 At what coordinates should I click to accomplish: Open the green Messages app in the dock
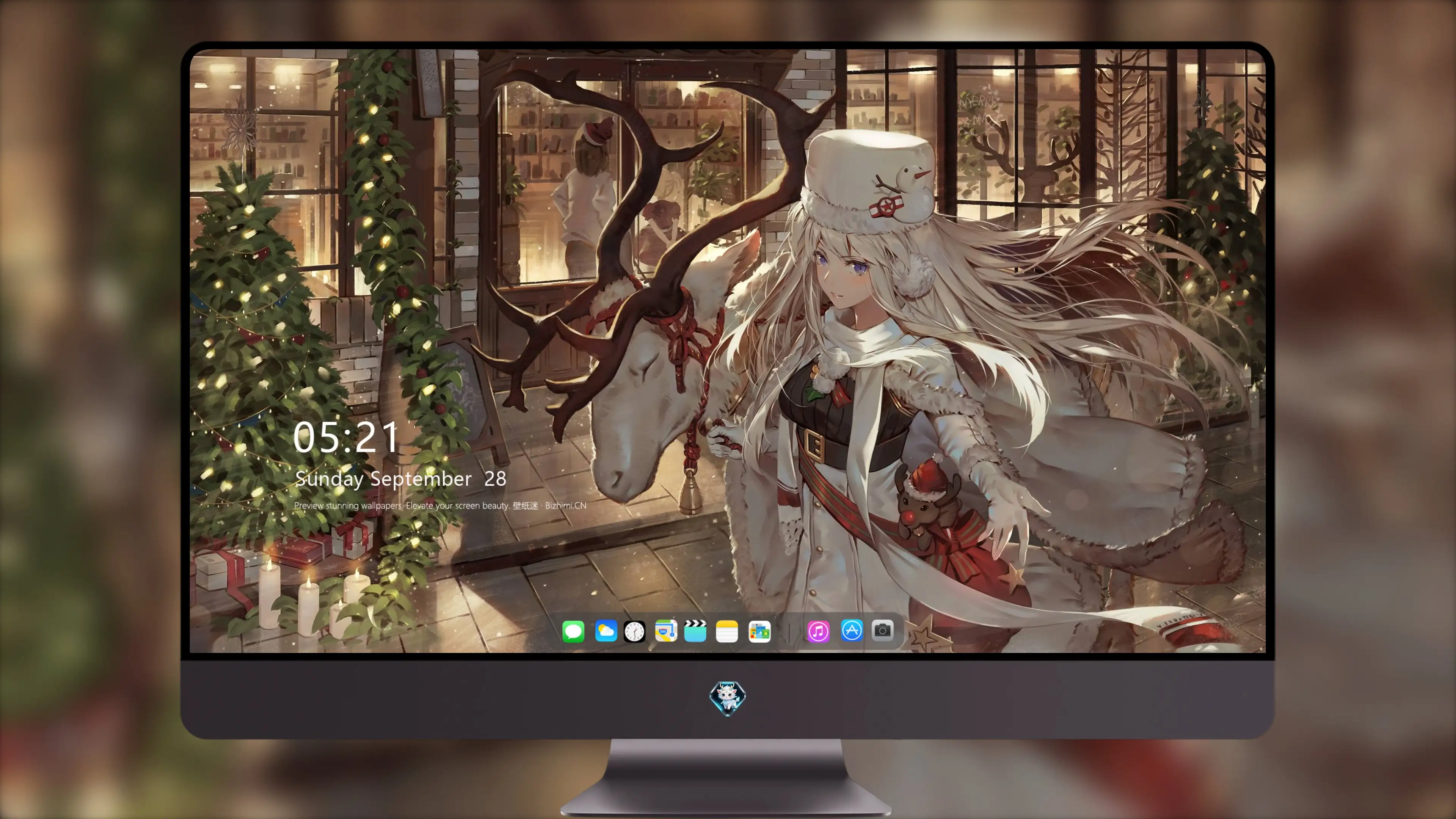point(573,631)
